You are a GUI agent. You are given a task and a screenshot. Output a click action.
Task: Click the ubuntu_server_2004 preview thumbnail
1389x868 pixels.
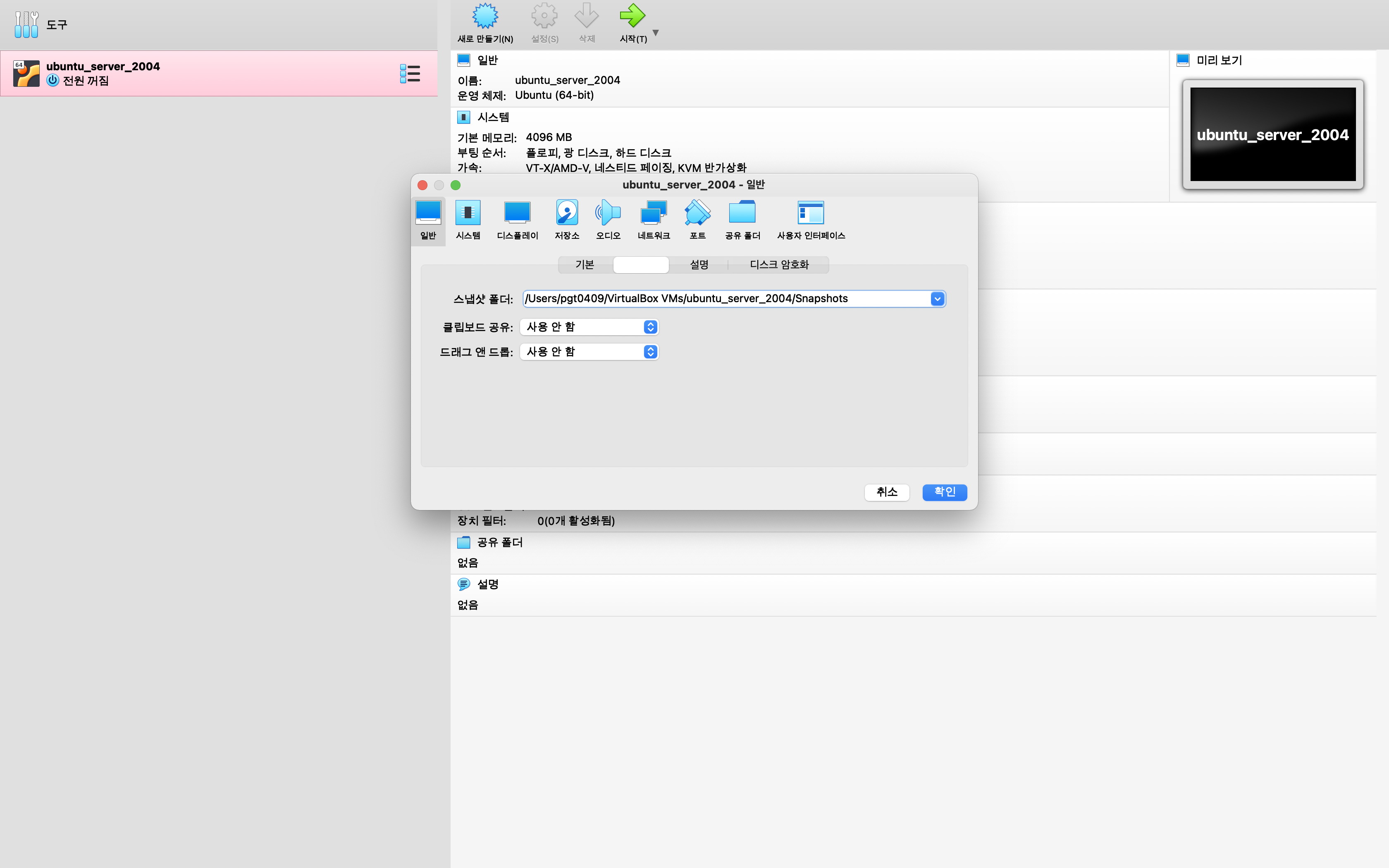tap(1272, 134)
